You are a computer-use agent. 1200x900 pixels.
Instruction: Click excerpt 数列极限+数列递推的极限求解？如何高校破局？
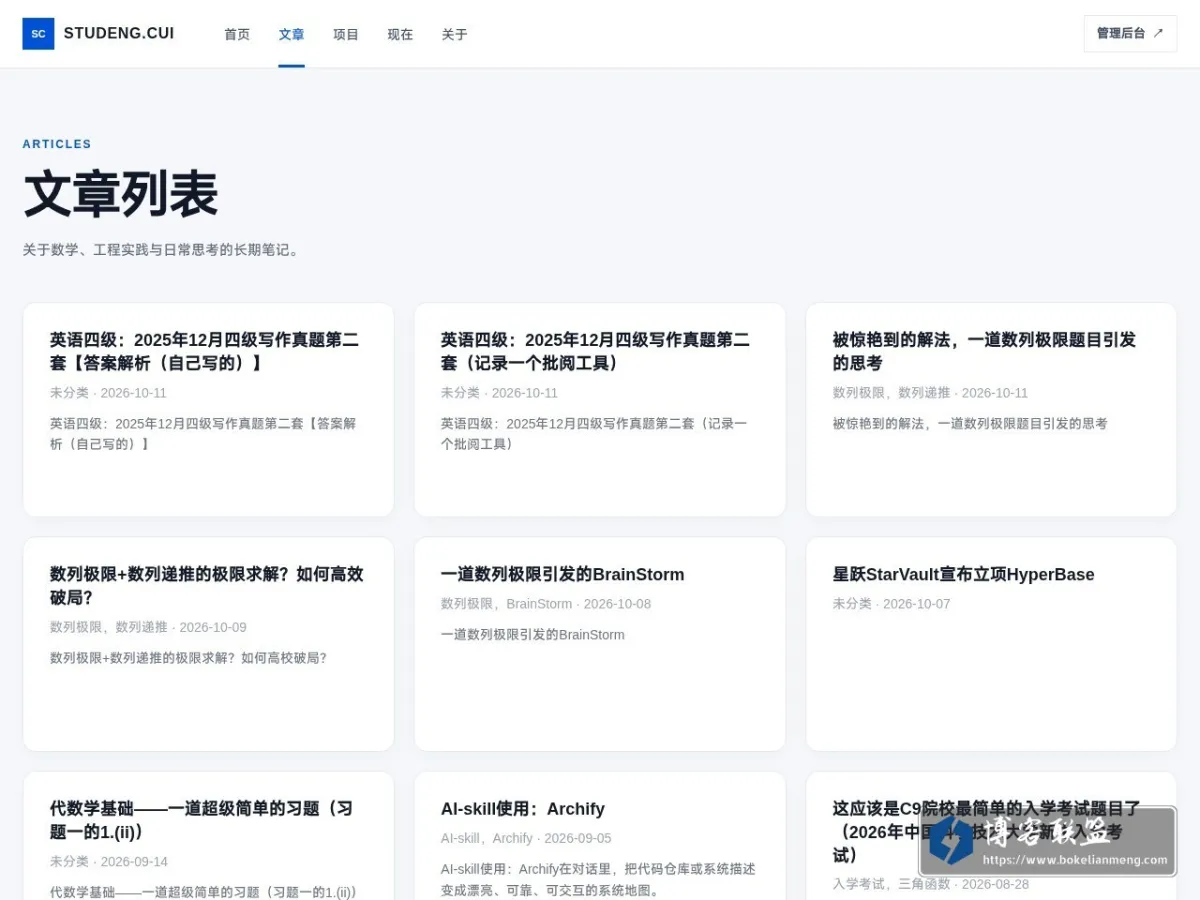pos(188,658)
